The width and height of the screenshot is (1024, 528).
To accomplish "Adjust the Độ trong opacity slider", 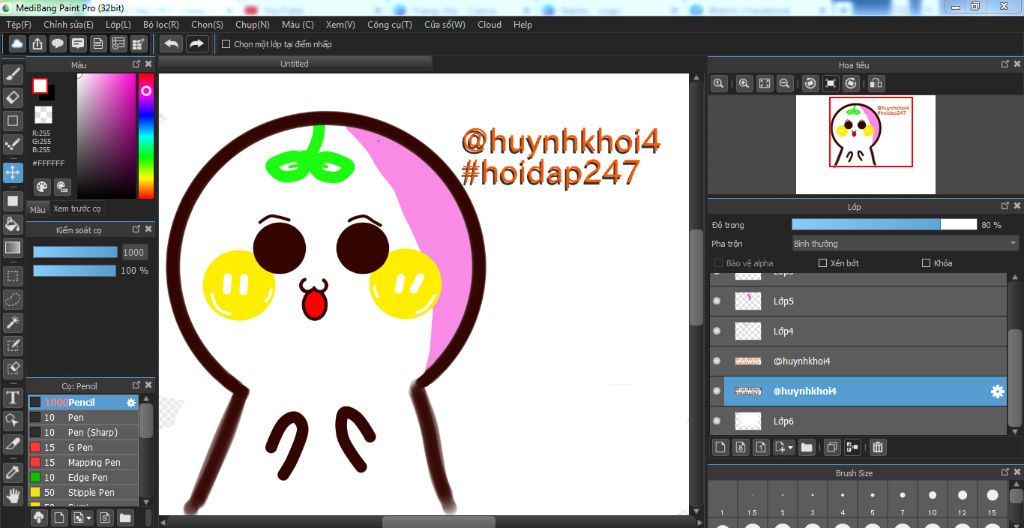I will [x=884, y=225].
